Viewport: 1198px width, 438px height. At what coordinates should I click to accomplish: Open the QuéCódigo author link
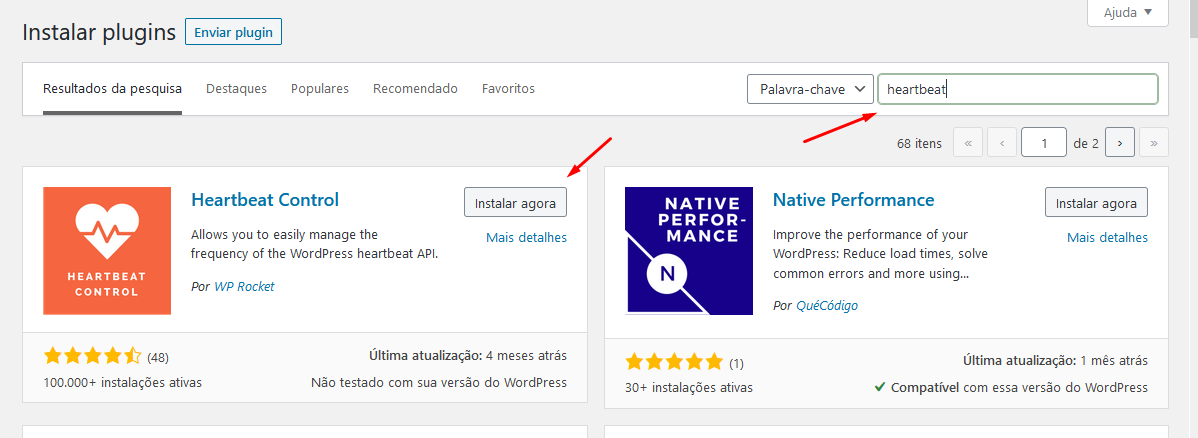point(827,306)
